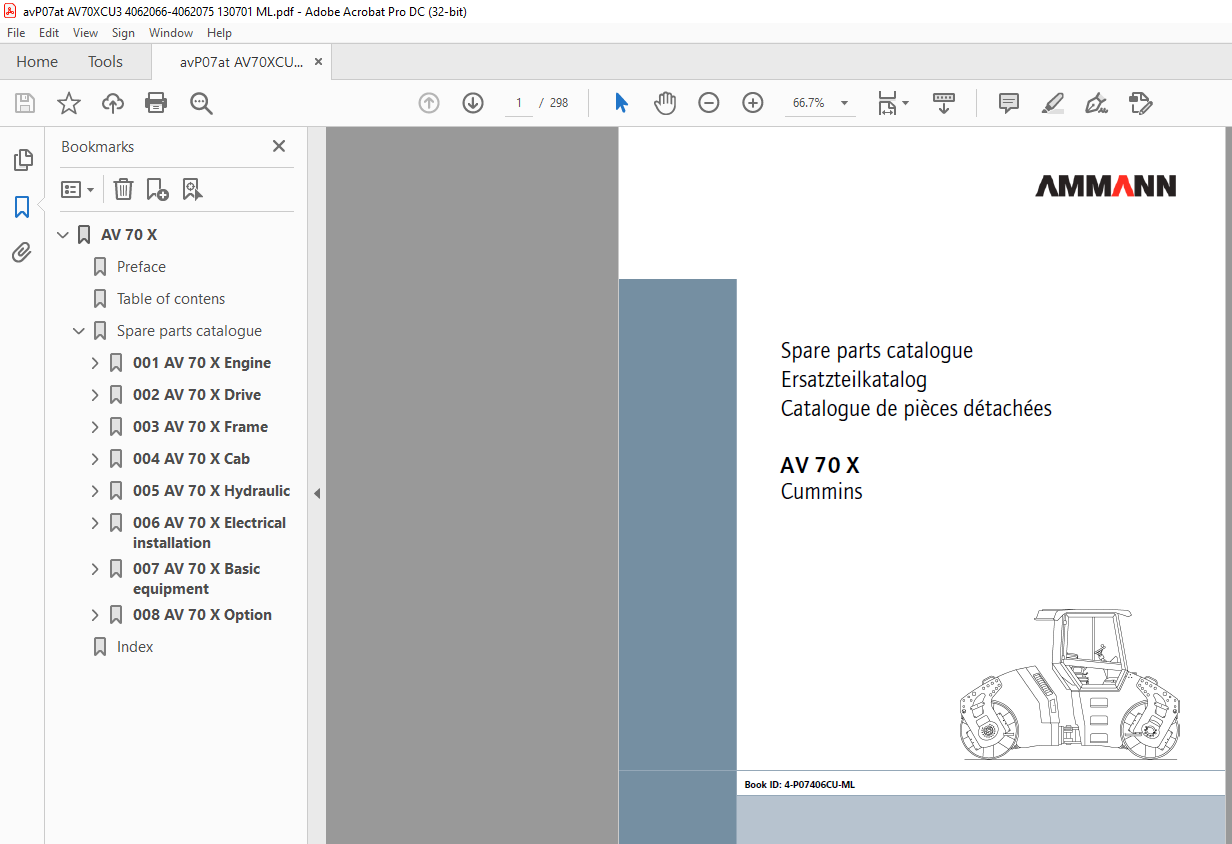
Task: Click the page number field
Action: point(518,103)
